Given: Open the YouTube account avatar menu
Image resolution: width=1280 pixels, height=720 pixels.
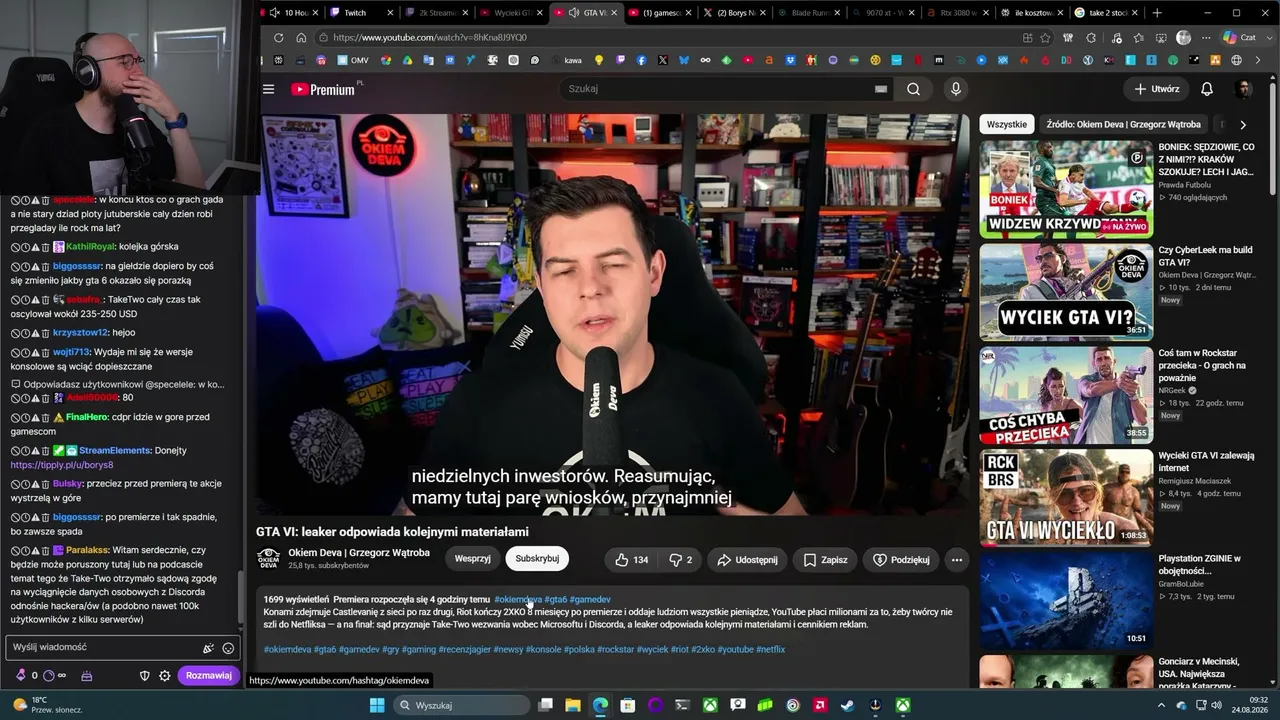Looking at the screenshot, I should [x=1243, y=89].
